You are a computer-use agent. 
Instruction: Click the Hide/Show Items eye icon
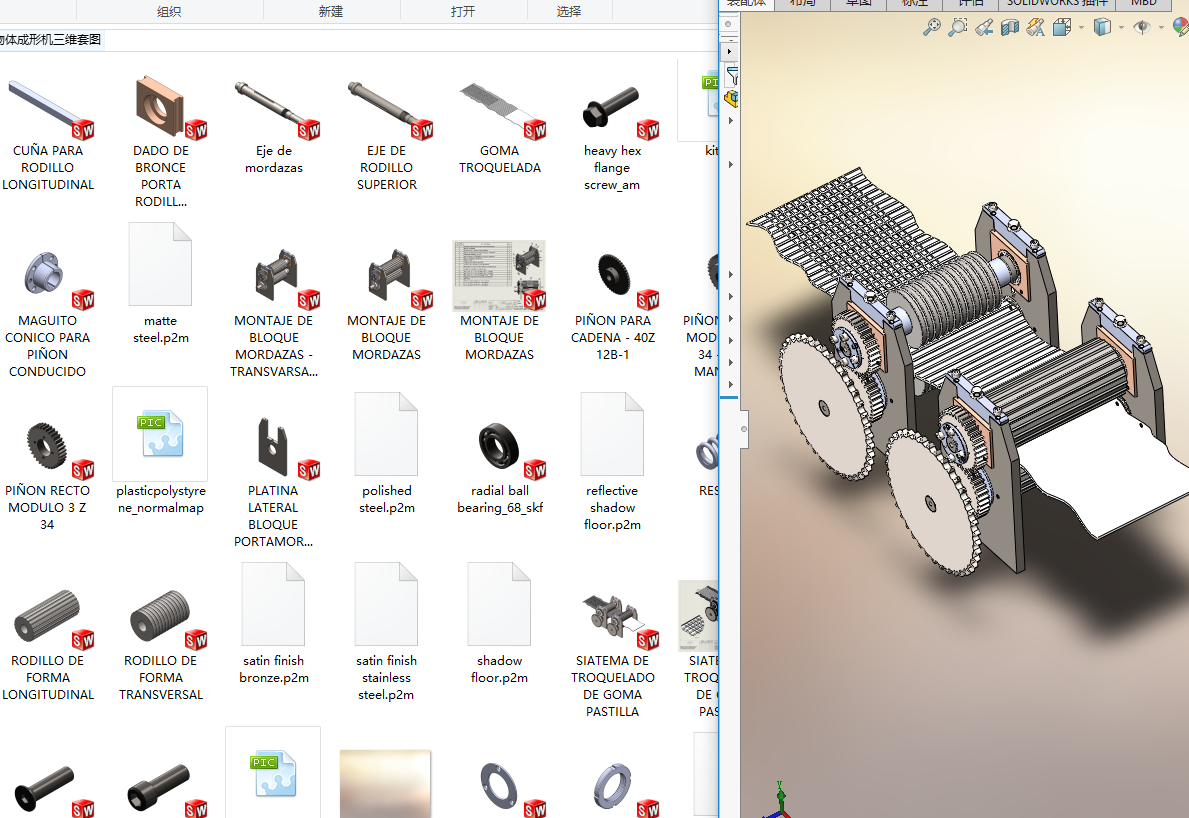(1141, 27)
